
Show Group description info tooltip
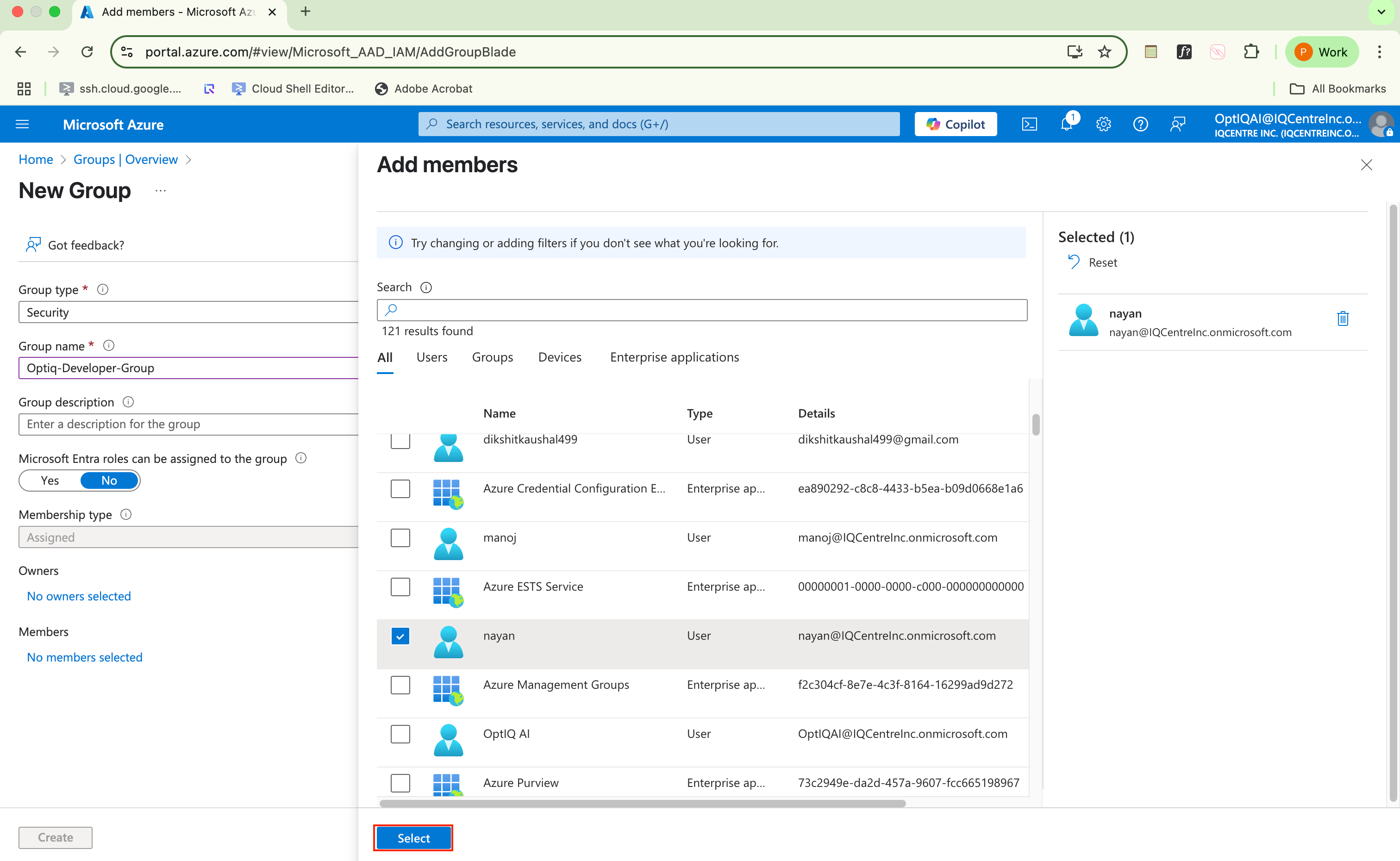(129, 402)
